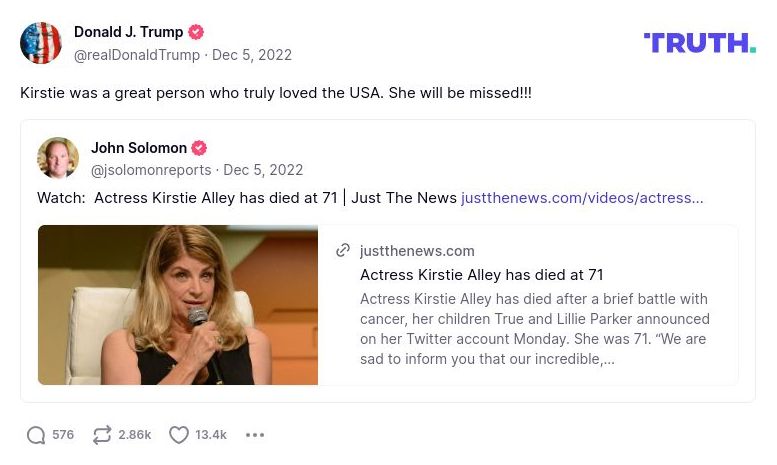The width and height of the screenshot is (777, 465).
Task: Open John Solomon's profile photo
Action: coord(58,158)
